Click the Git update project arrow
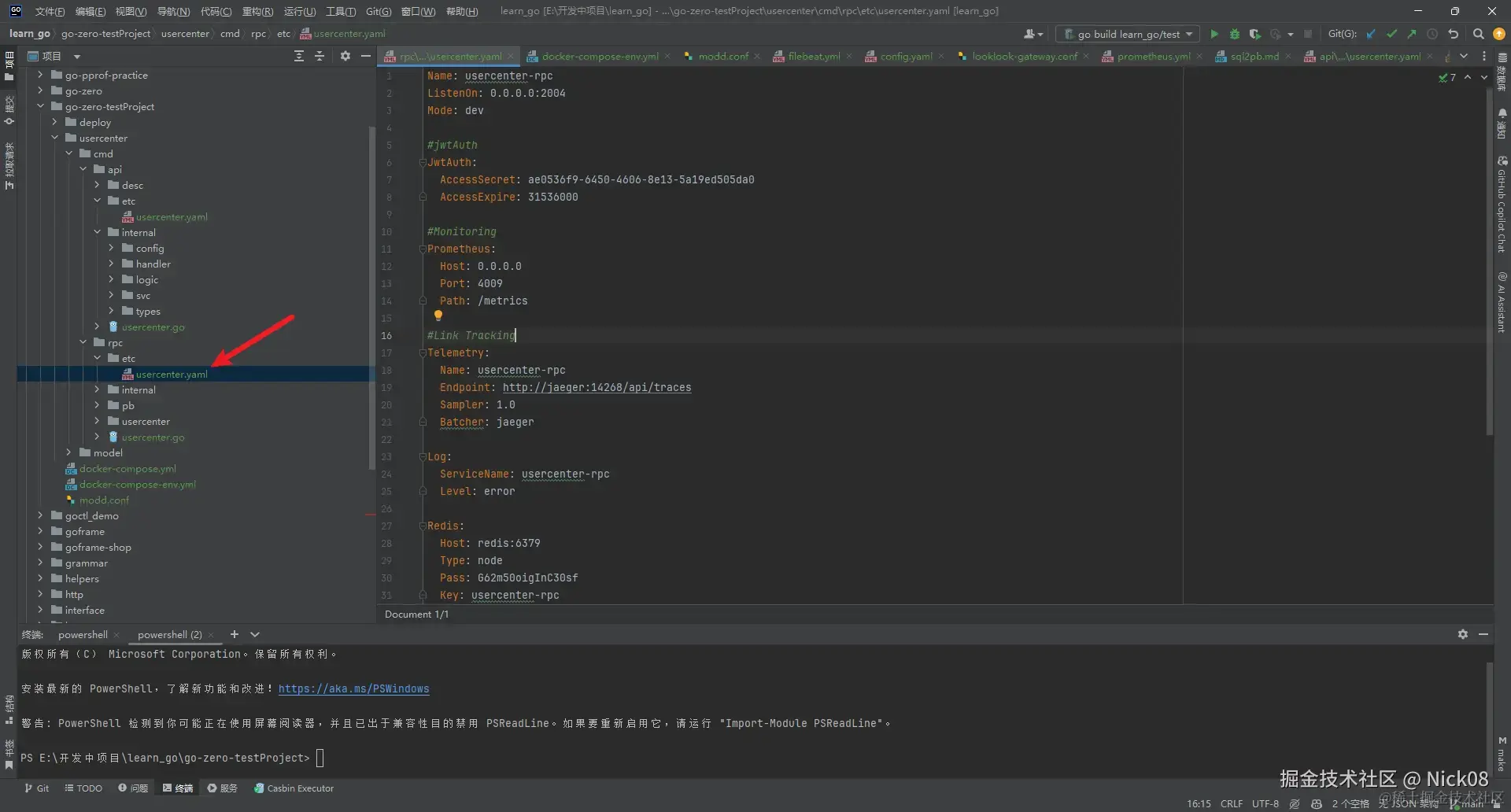 1371,34
